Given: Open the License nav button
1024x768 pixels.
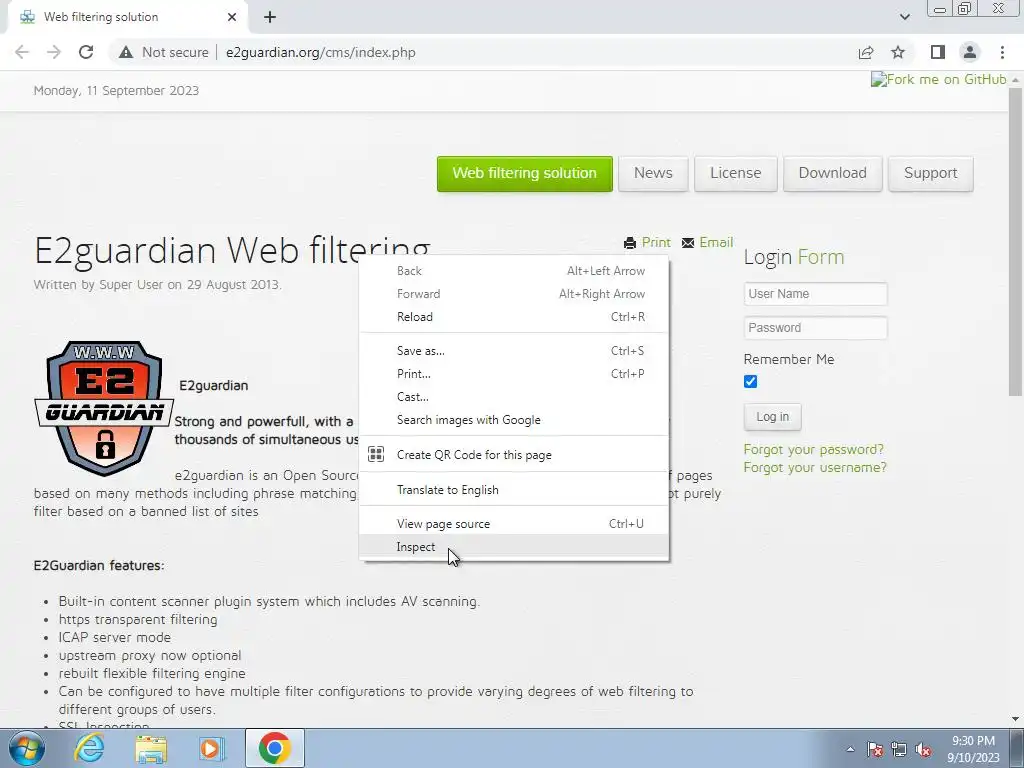Looking at the screenshot, I should [735, 173].
